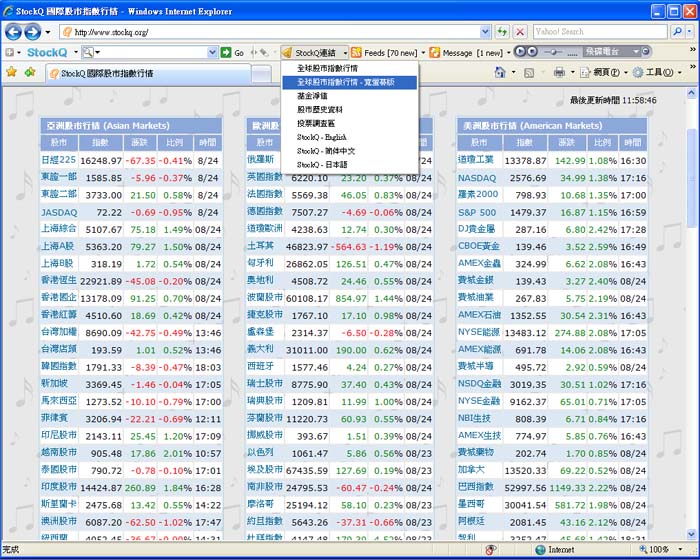Click the Print icon

[559, 72]
